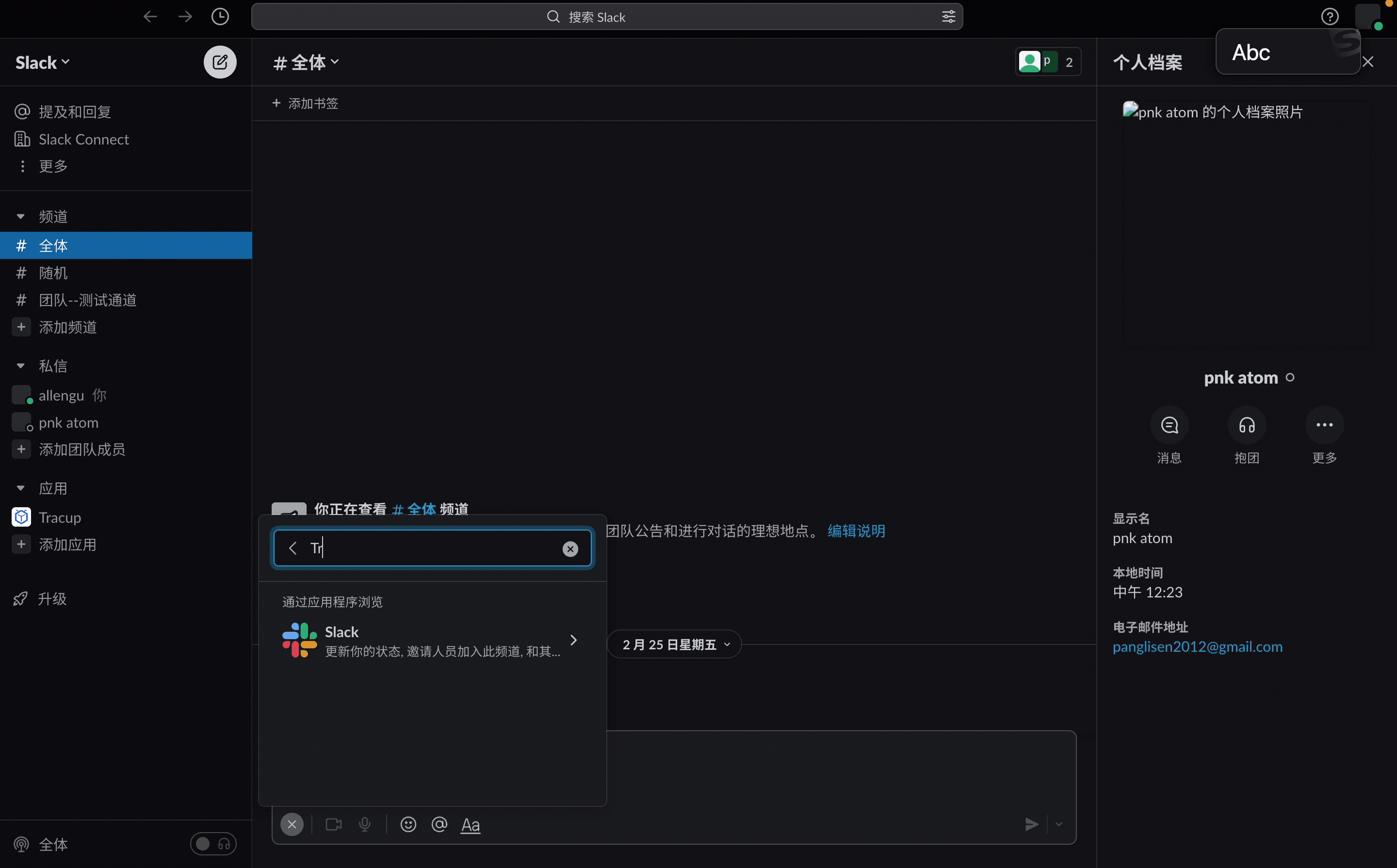1397x868 pixels.
Task: Open the 2月25日星期五 date dropdown
Action: point(674,643)
